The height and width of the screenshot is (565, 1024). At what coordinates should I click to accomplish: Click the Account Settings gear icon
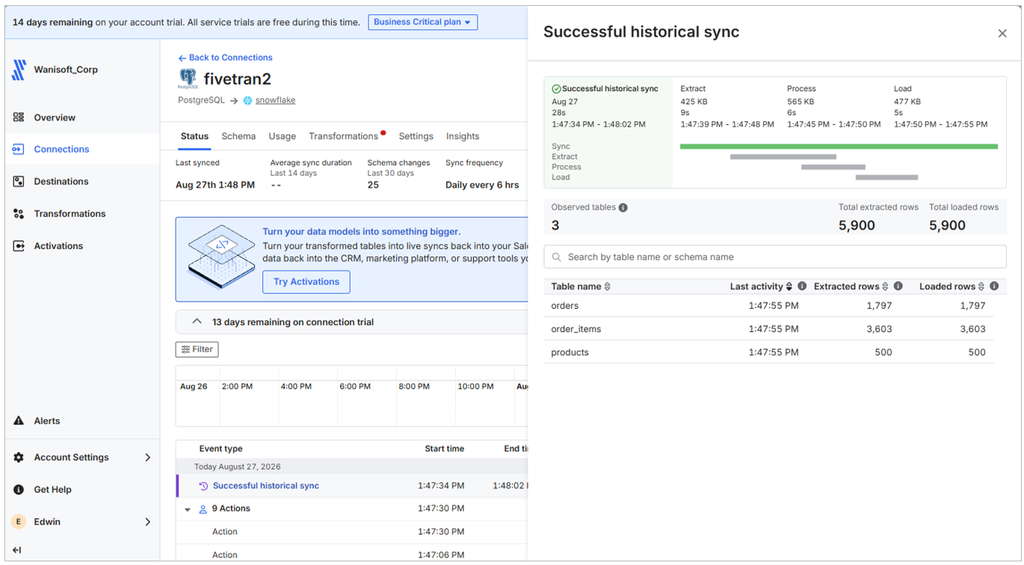[x=18, y=457]
